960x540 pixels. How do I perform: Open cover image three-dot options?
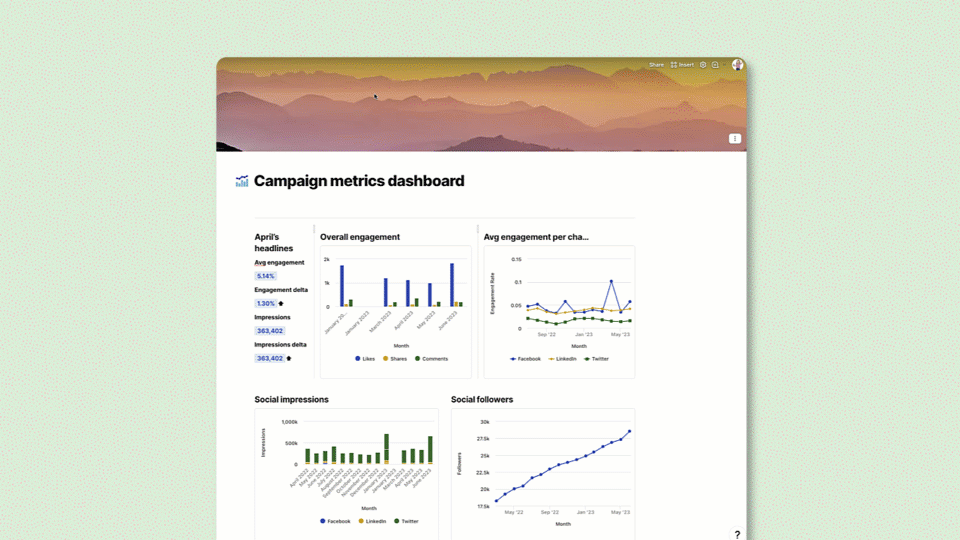point(735,138)
